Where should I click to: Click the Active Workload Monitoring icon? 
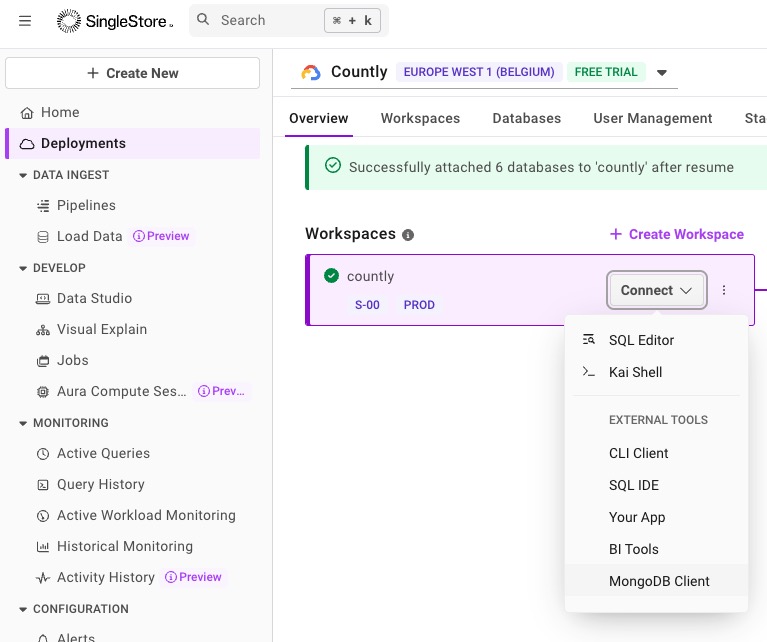pyautogui.click(x=43, y=516)
